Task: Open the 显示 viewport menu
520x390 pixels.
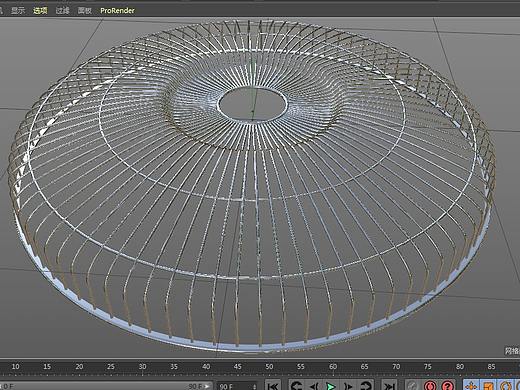Action: tap(18, 10)
